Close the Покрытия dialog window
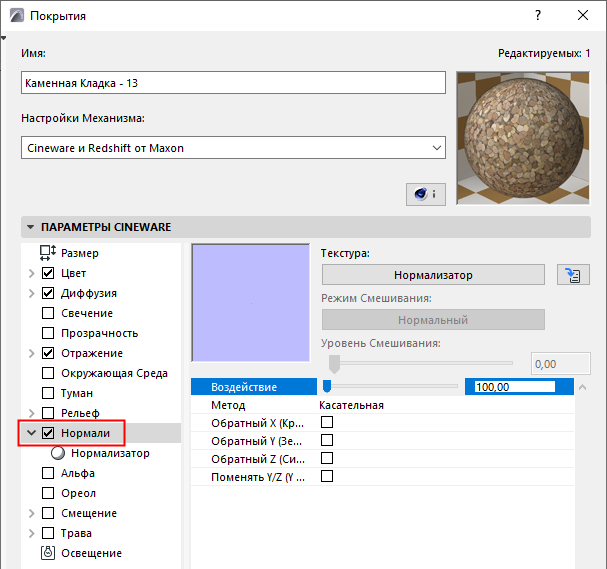The image size is (607, 569). tap(583, 15)
